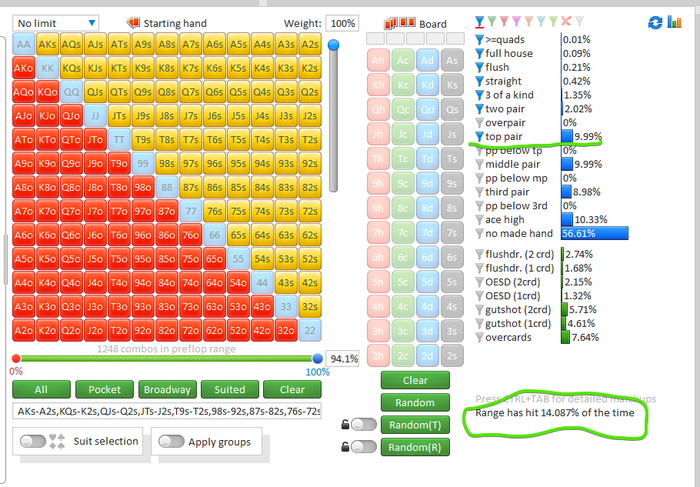
Task: Select the Ah card on the board
Action: 378,60
